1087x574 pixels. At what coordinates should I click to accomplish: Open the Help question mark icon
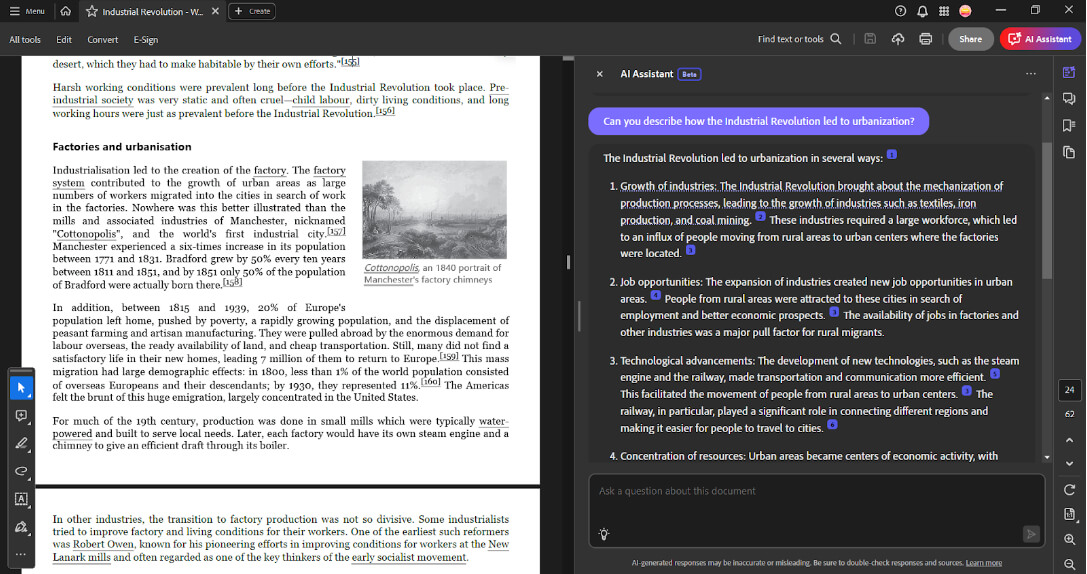(901, 11)
